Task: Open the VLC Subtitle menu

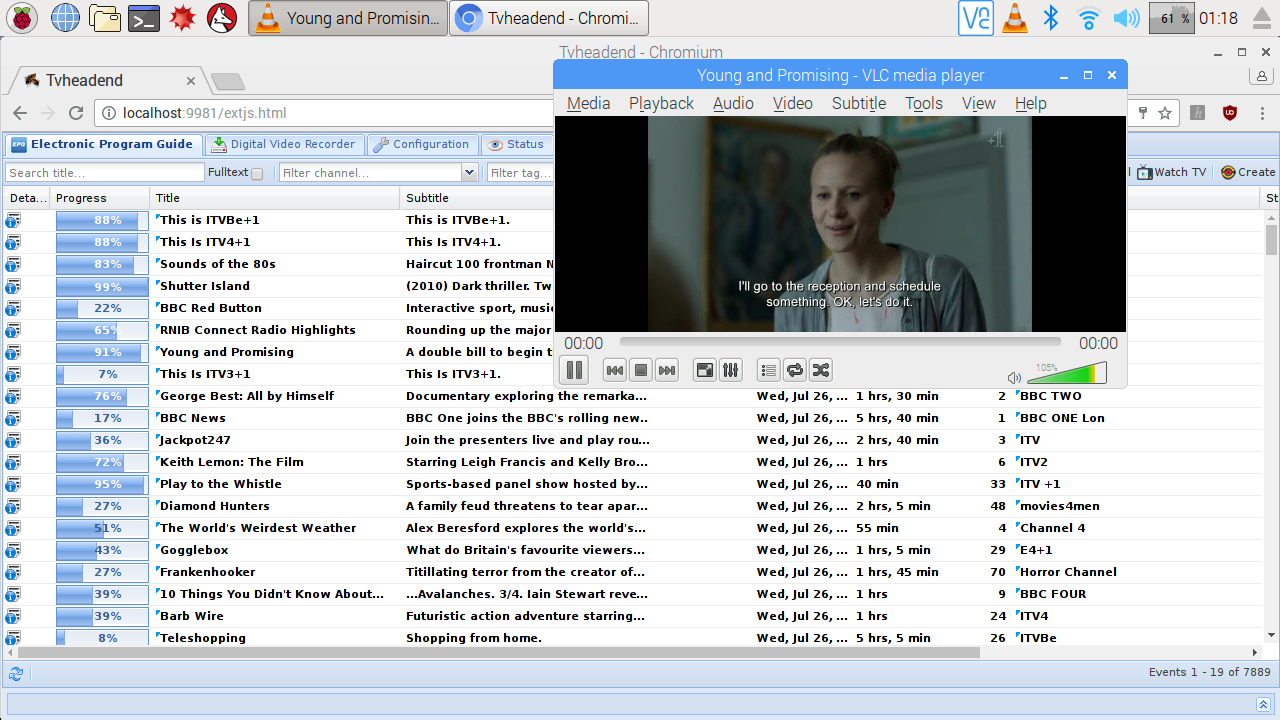Action: click(858, 103)
